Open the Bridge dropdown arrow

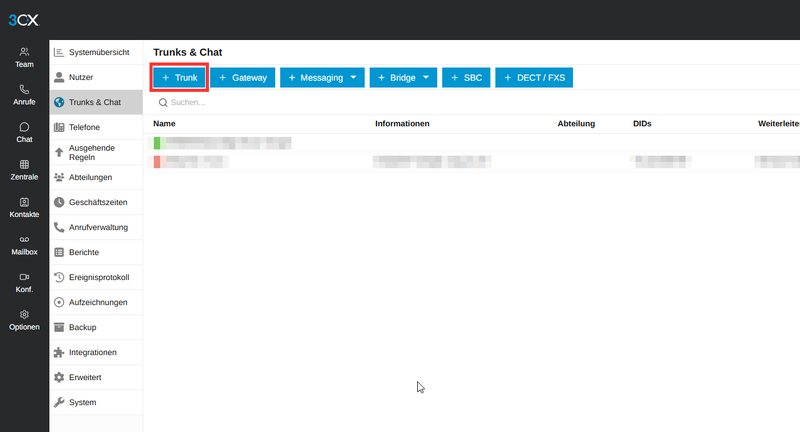[426, 78]
